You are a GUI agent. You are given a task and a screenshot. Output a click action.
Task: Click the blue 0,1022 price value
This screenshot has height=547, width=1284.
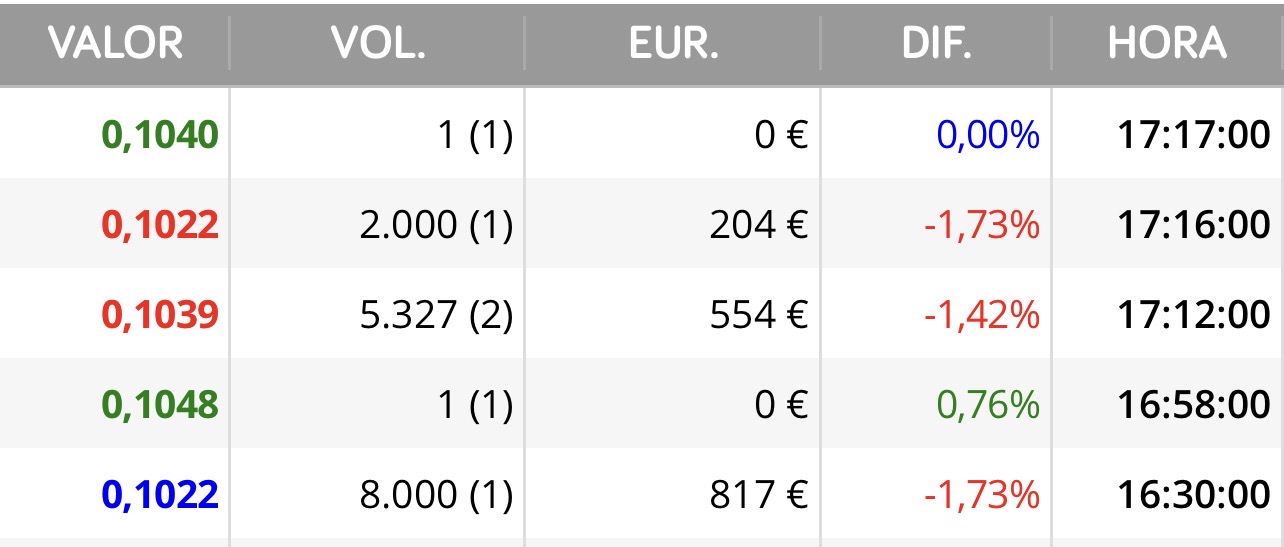160,494
